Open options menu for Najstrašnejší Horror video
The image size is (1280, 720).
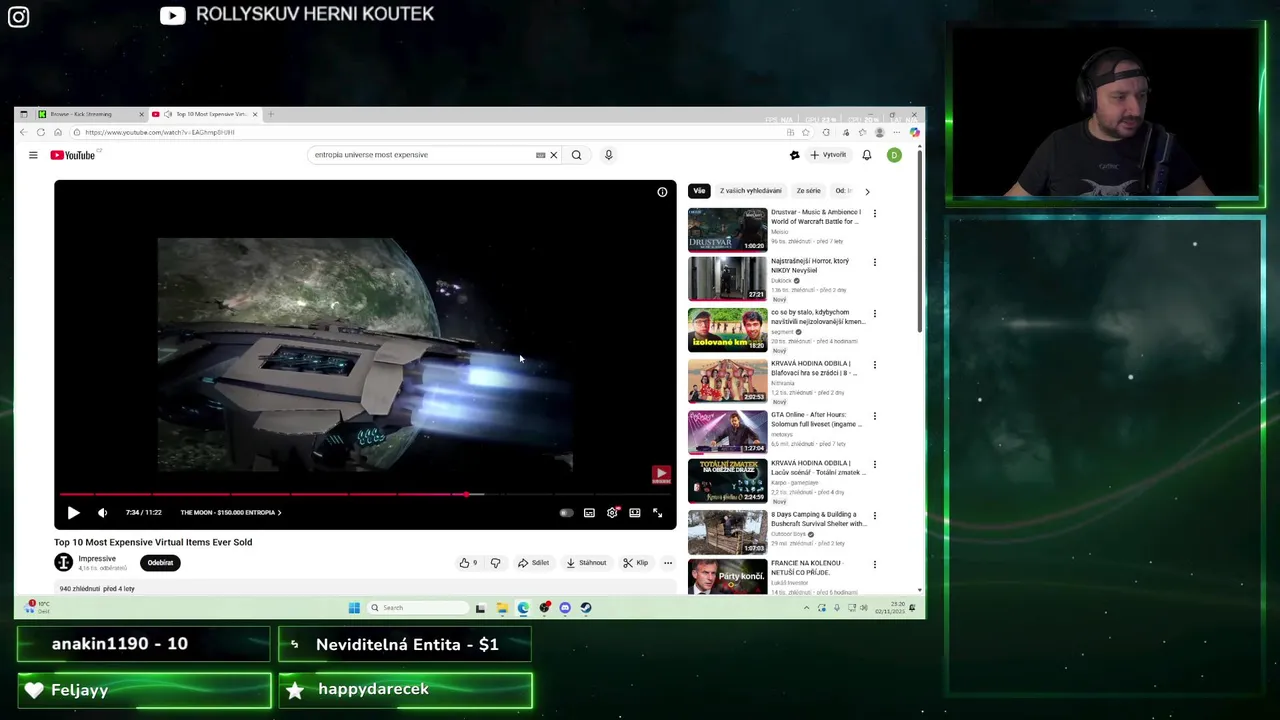tap(875, 262)
